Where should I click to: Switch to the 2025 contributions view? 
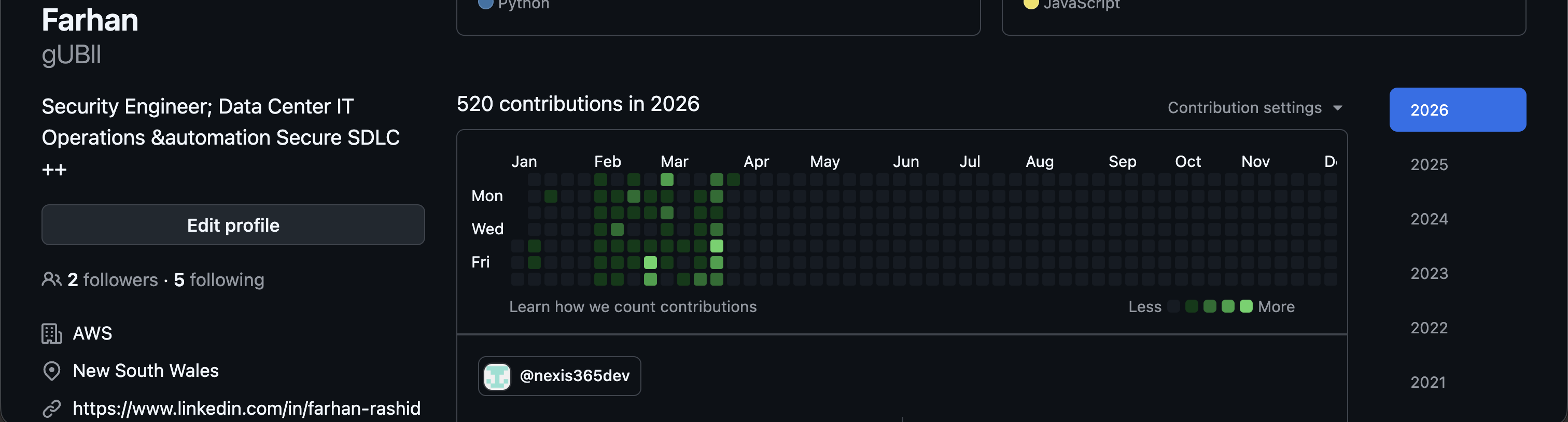click(x=1429, y=164)
